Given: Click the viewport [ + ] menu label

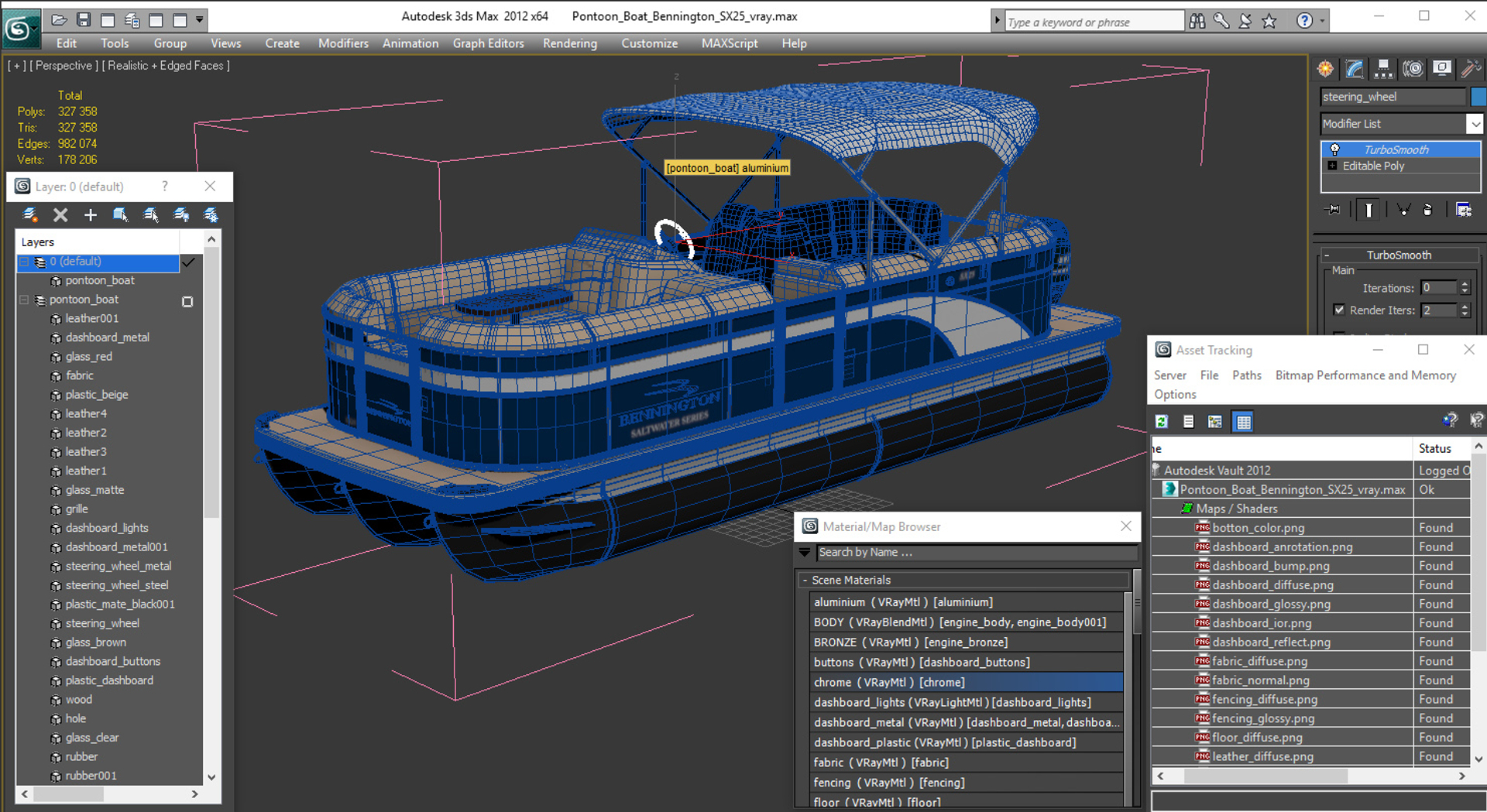Looking at the screenshot, I should click(x=16, y=66).
